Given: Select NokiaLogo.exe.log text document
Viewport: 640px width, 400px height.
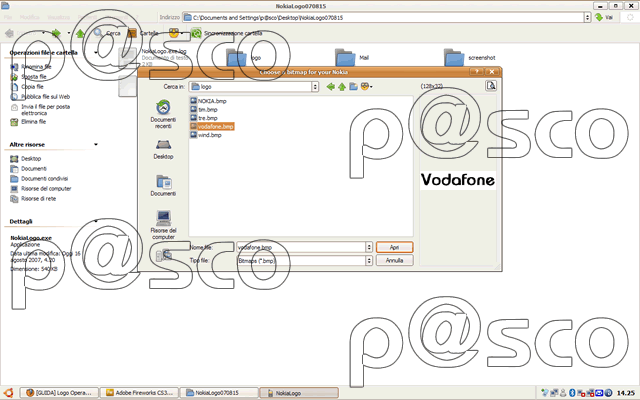Looking at the screenshot, I should (x=153, y=58).
